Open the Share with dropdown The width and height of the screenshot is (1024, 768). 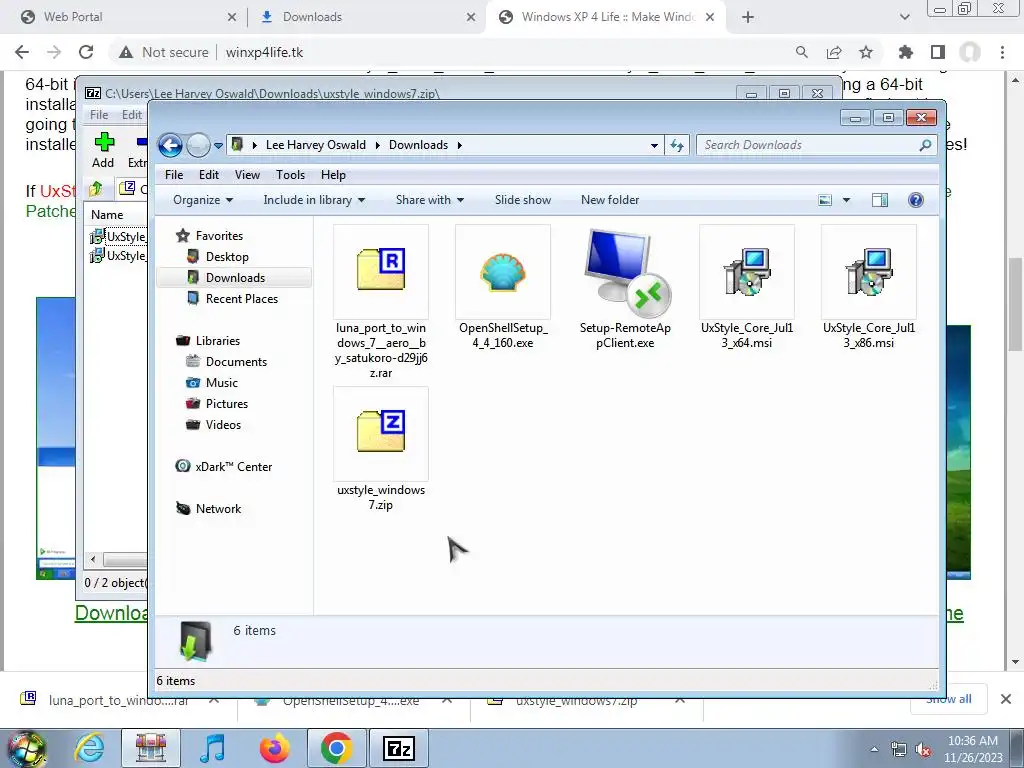(x=430, y=200)
